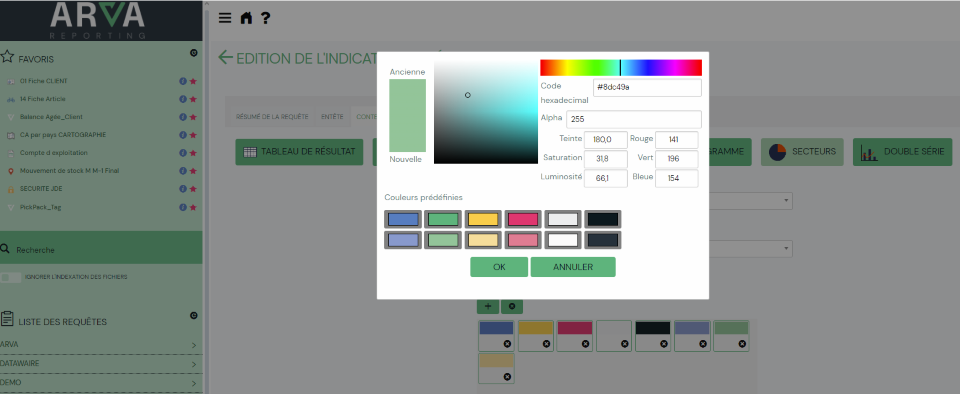Remove the black palette color tile
960x394 pixels.
pos(664,344)
